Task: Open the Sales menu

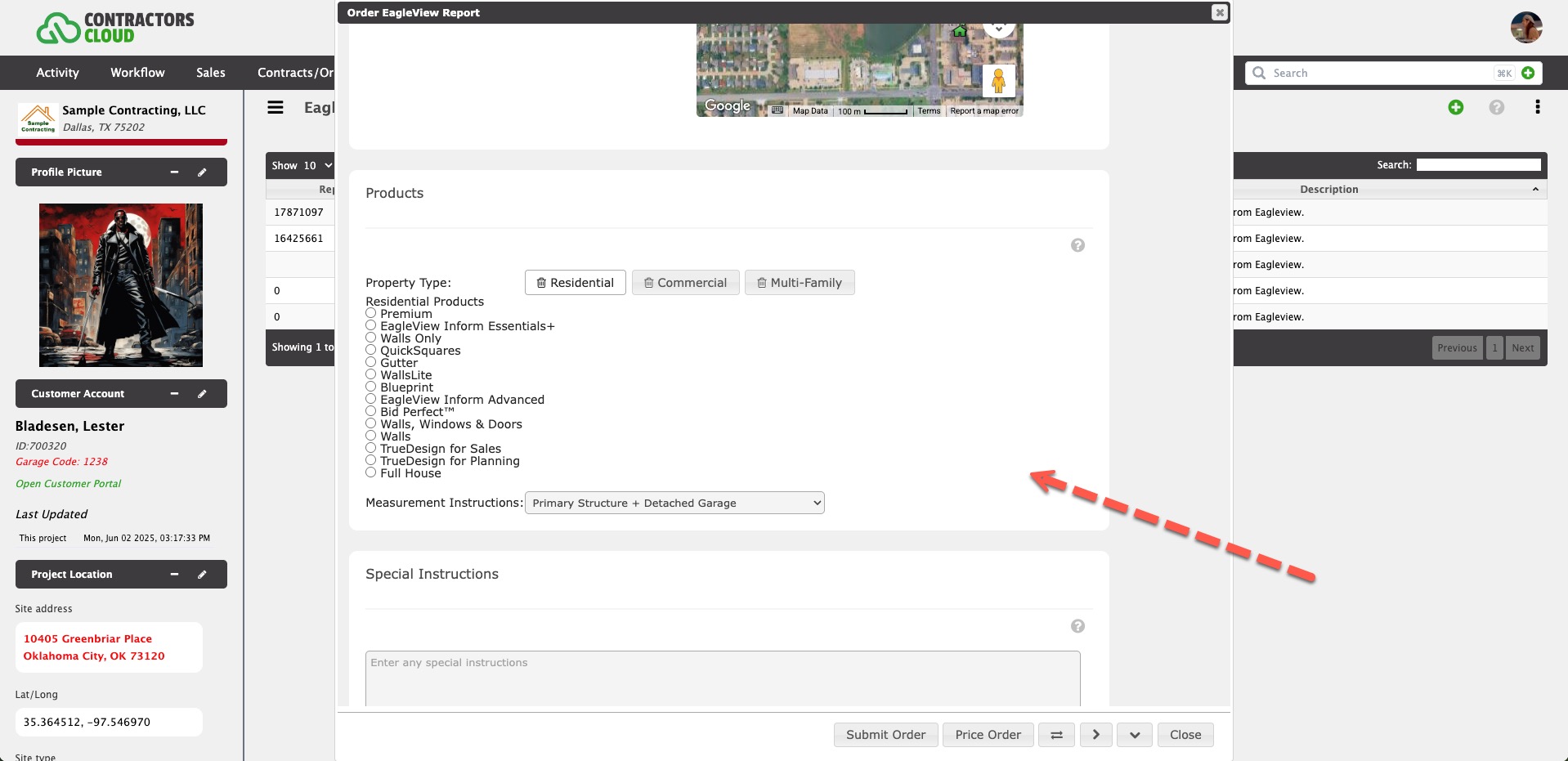Action: [x=210, y=73]
